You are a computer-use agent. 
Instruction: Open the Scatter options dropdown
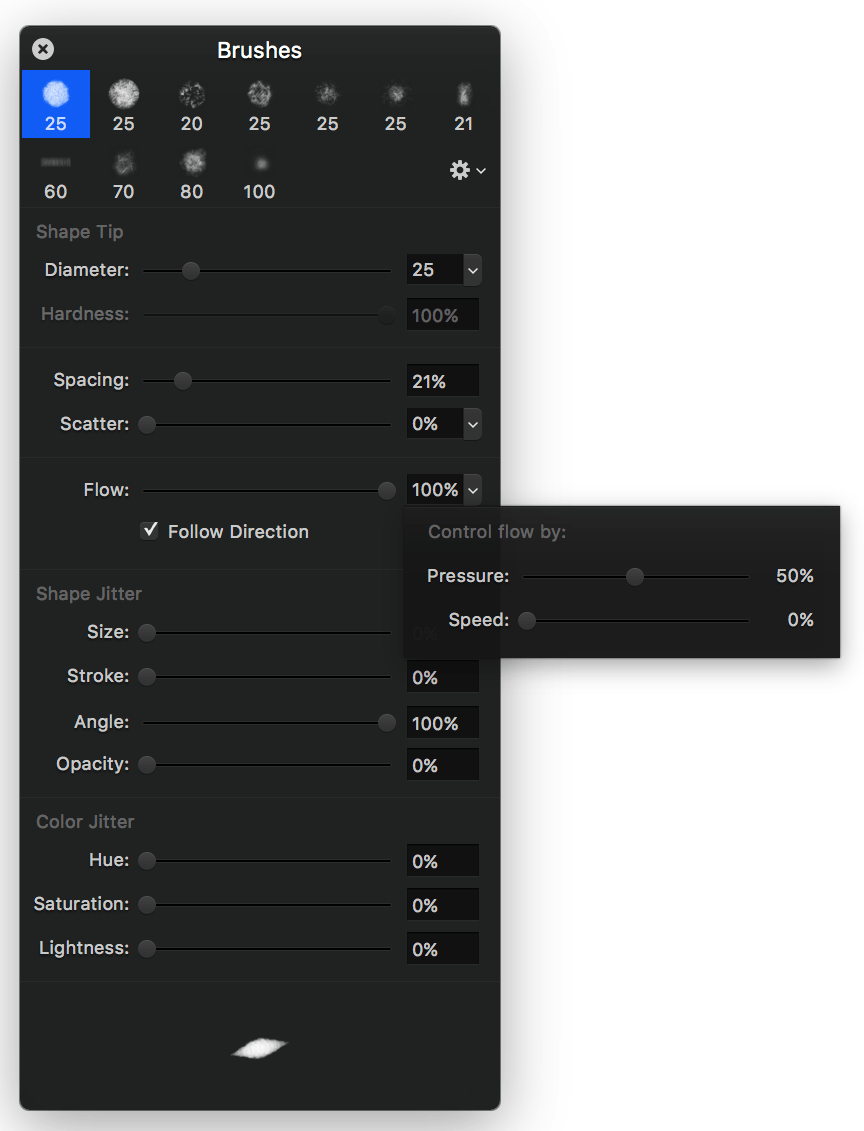point(472,424)
